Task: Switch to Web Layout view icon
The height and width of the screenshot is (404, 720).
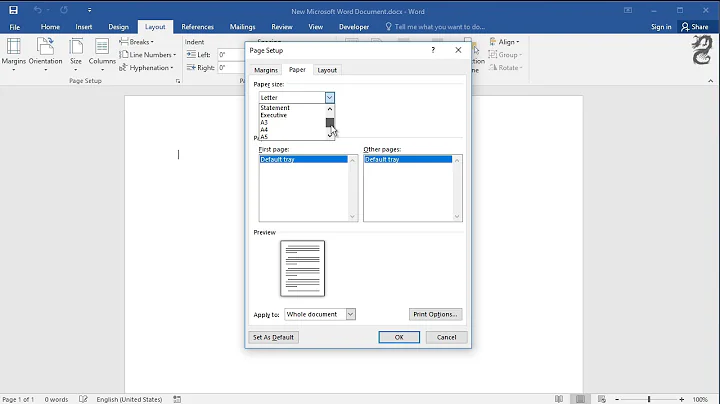Action: click(602, 399)
